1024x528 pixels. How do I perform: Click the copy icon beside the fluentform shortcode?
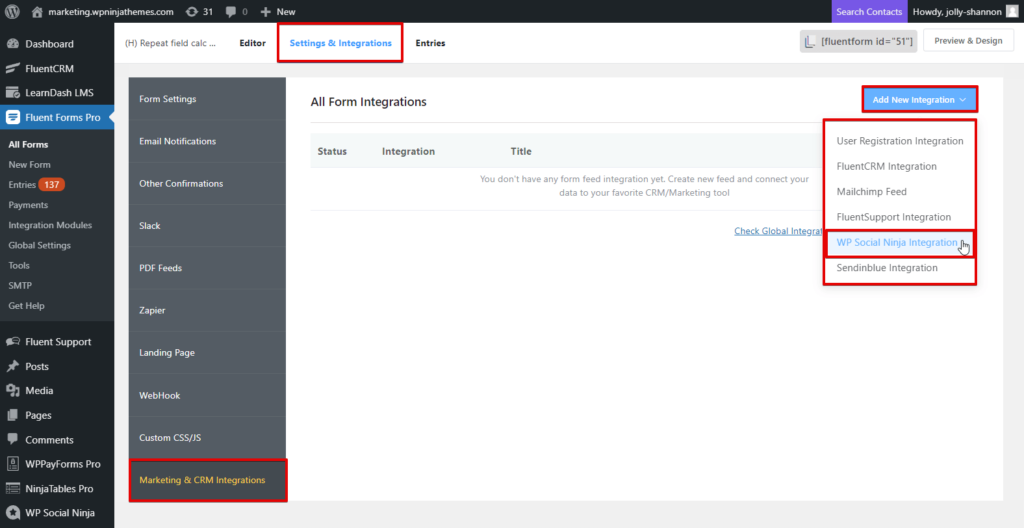click(810, 41)
